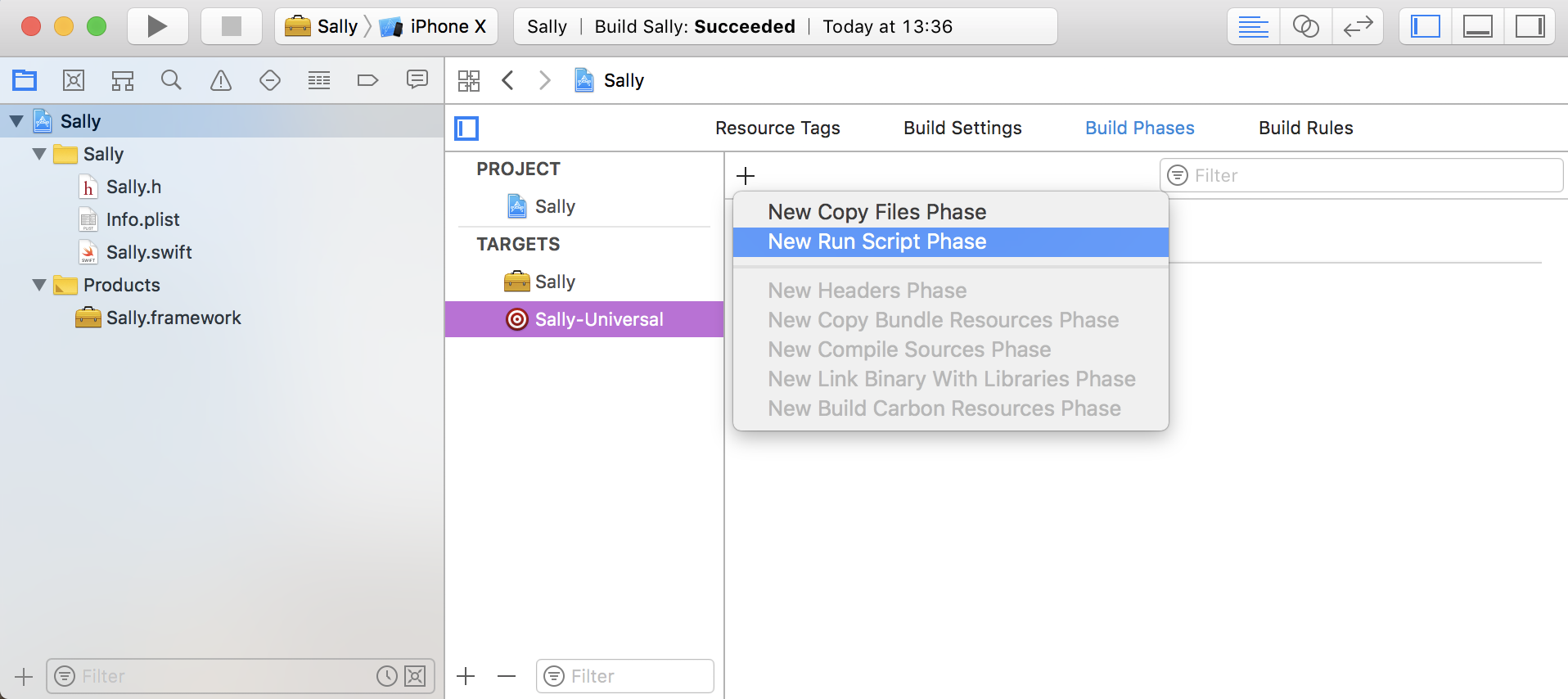
Task: Switch to the Build Settings tab
Action: [x=962, y=128]
